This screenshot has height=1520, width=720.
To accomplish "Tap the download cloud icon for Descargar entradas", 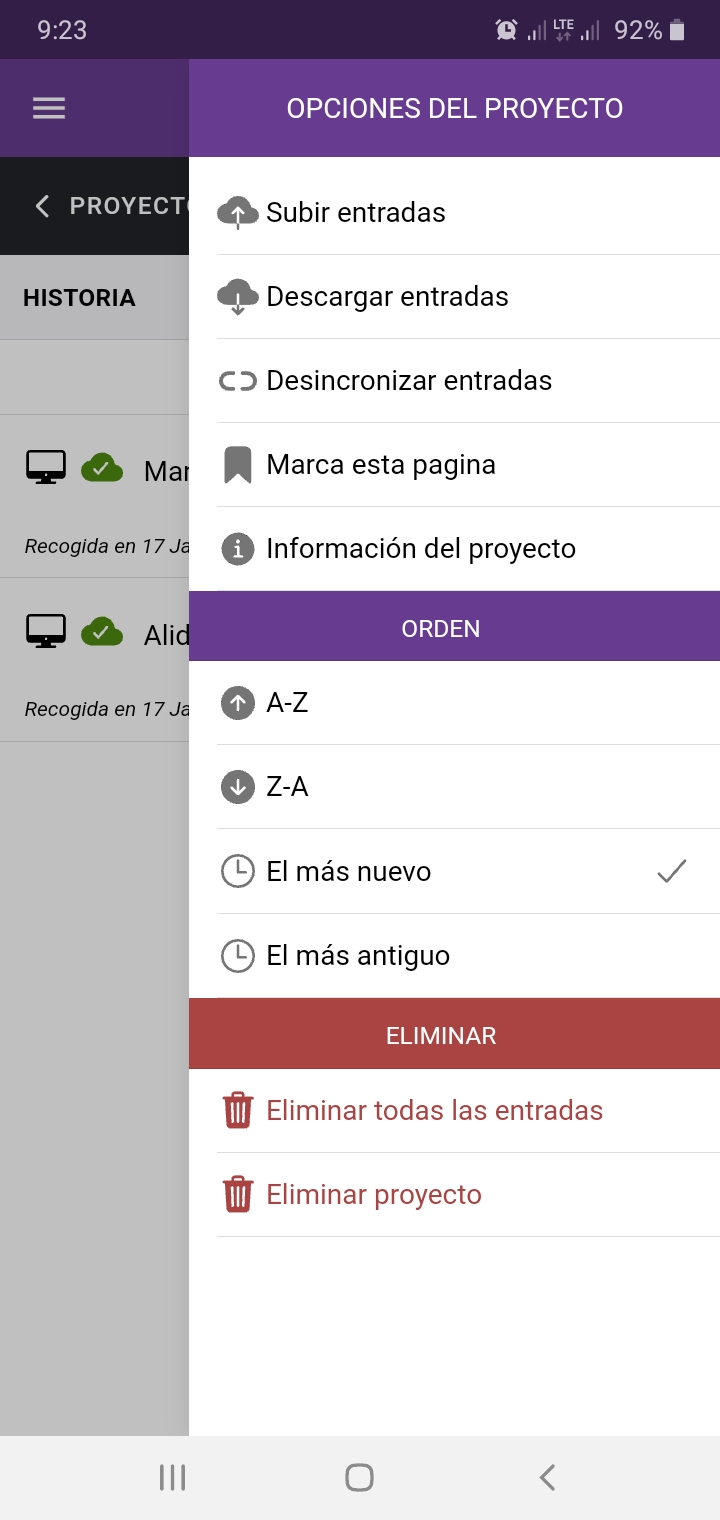I will point(238,296).
